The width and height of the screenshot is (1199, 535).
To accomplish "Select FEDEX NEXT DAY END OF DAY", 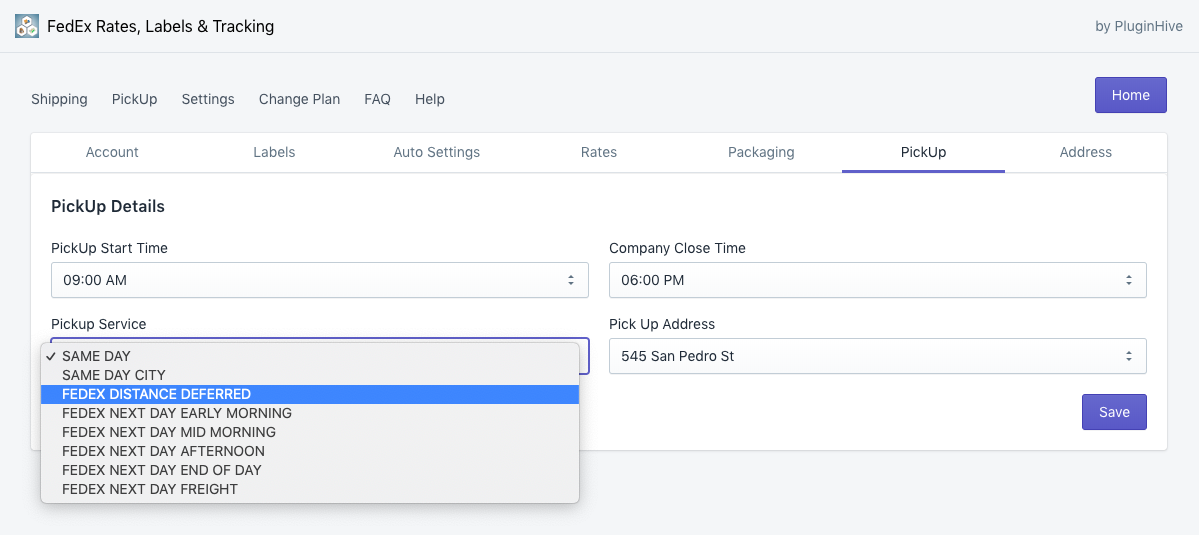I will (x=310, y=470).
